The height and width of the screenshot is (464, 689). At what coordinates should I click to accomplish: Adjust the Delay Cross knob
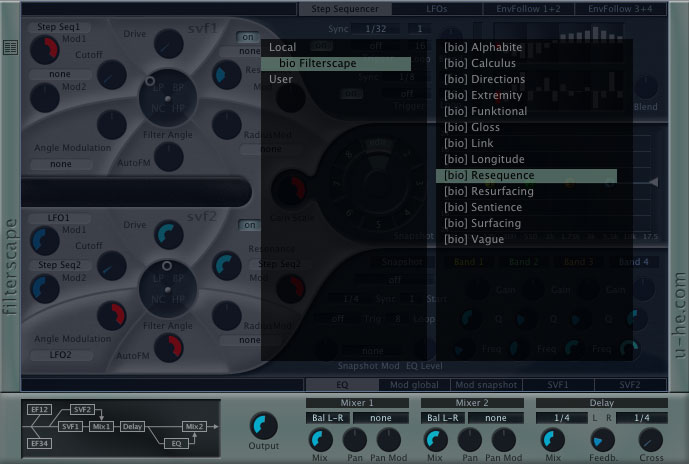(650, 440)
